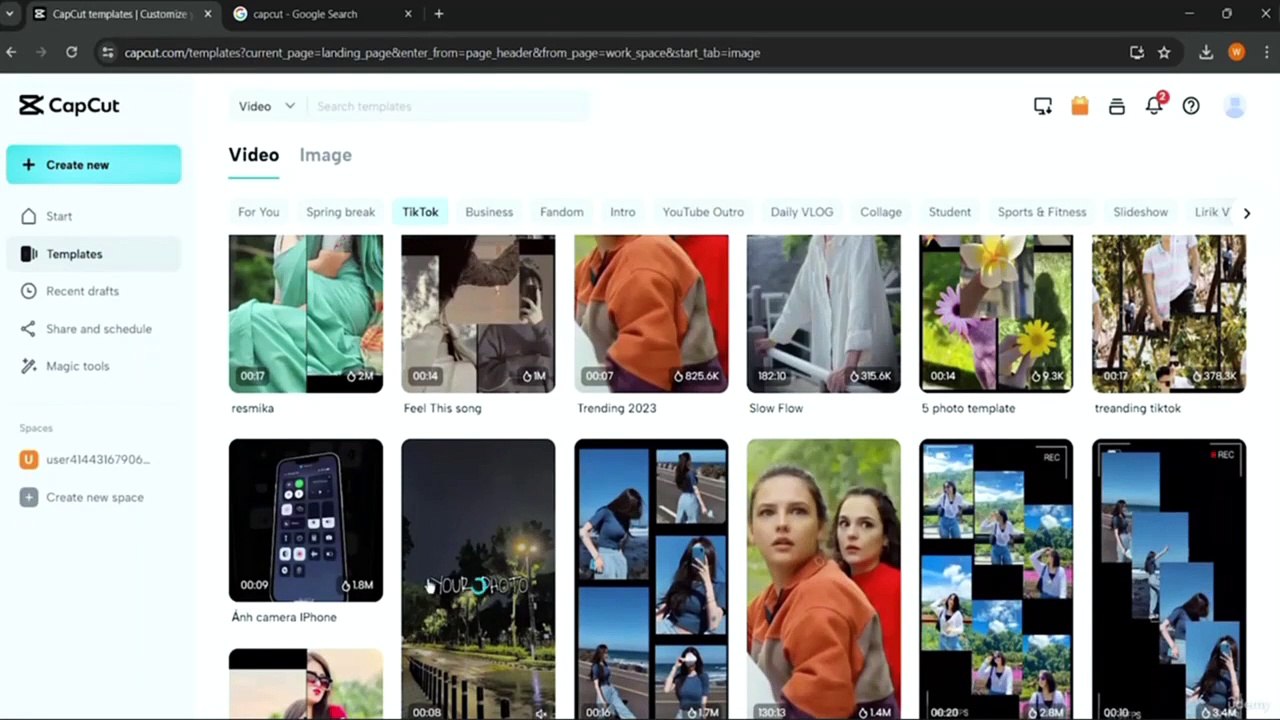
Task: Open Recent drafts in sidebar
Action: 82,291
